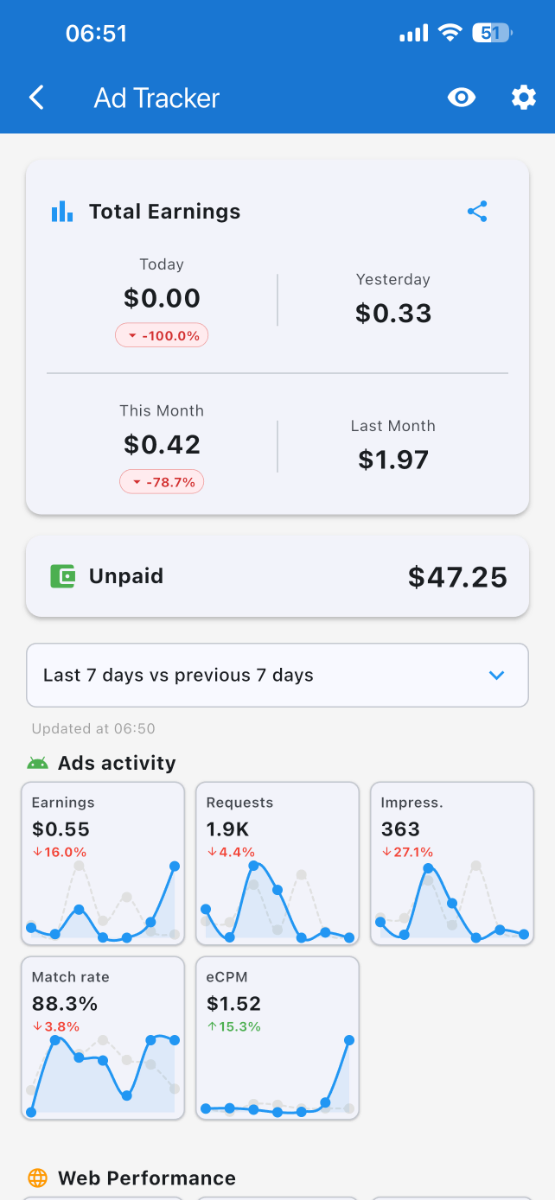
Task: Tap the This Month -78.7% badge
Action: pos(162,482)
